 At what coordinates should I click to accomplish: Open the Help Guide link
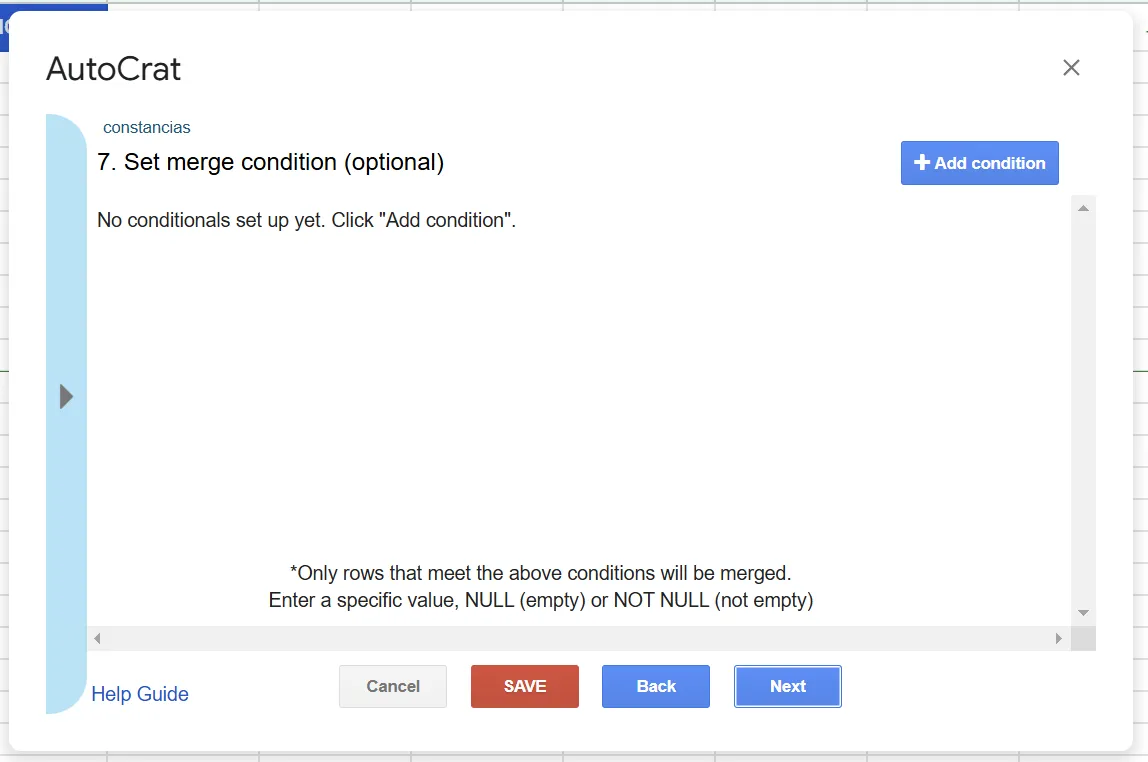click(140, 694)
